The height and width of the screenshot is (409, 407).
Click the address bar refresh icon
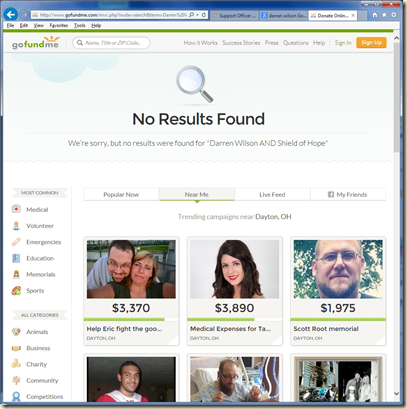coord(204,15)
